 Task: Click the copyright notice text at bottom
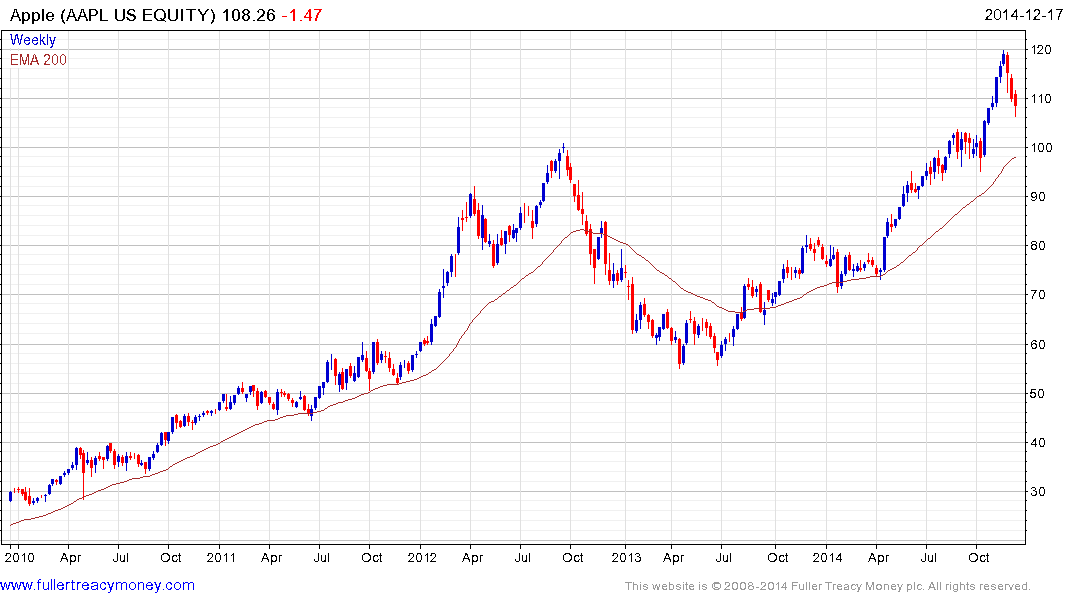[828, 586]
